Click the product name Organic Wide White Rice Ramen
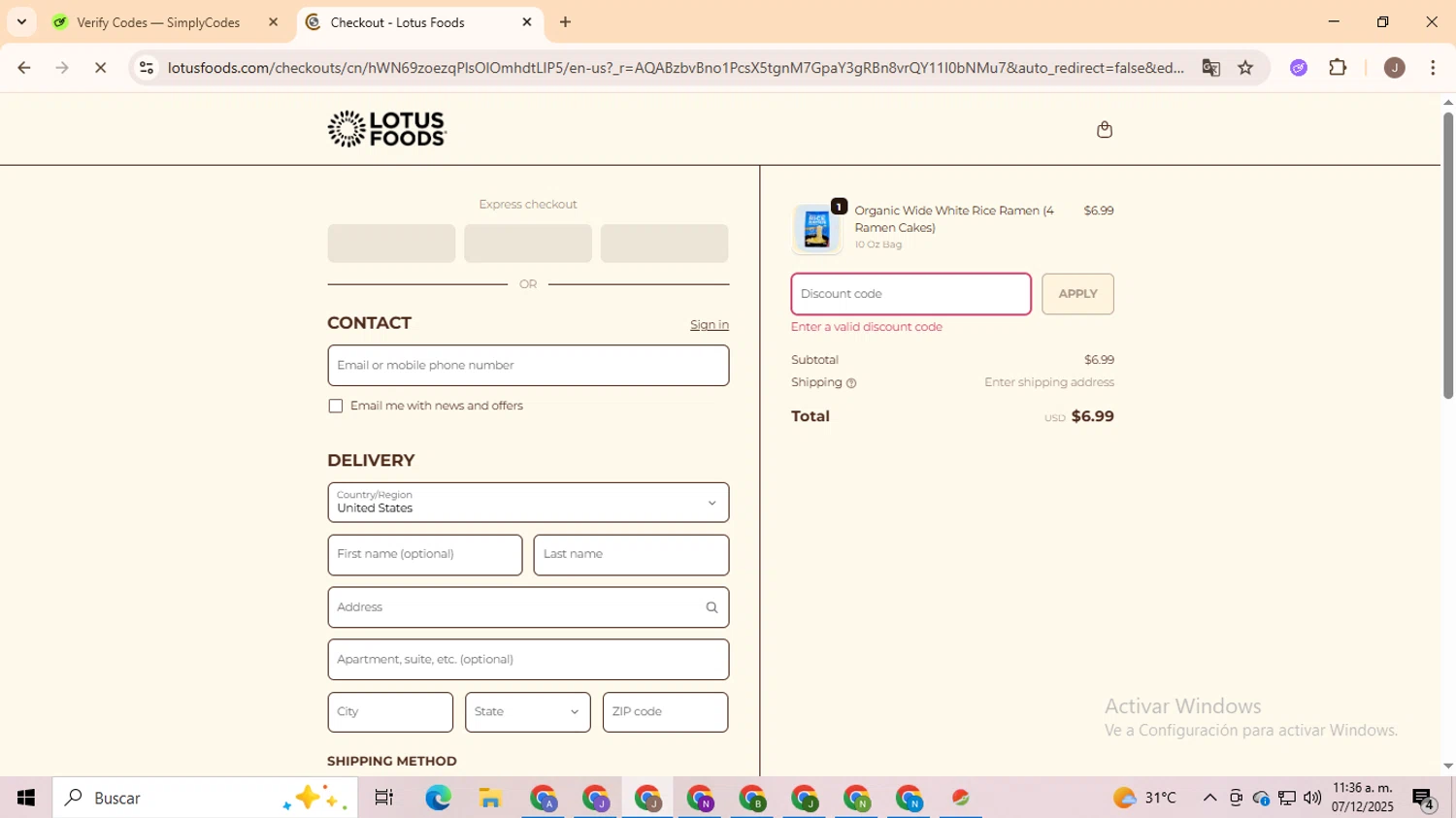The width and height of the screenshot is (1456, 818). [954, 219]
